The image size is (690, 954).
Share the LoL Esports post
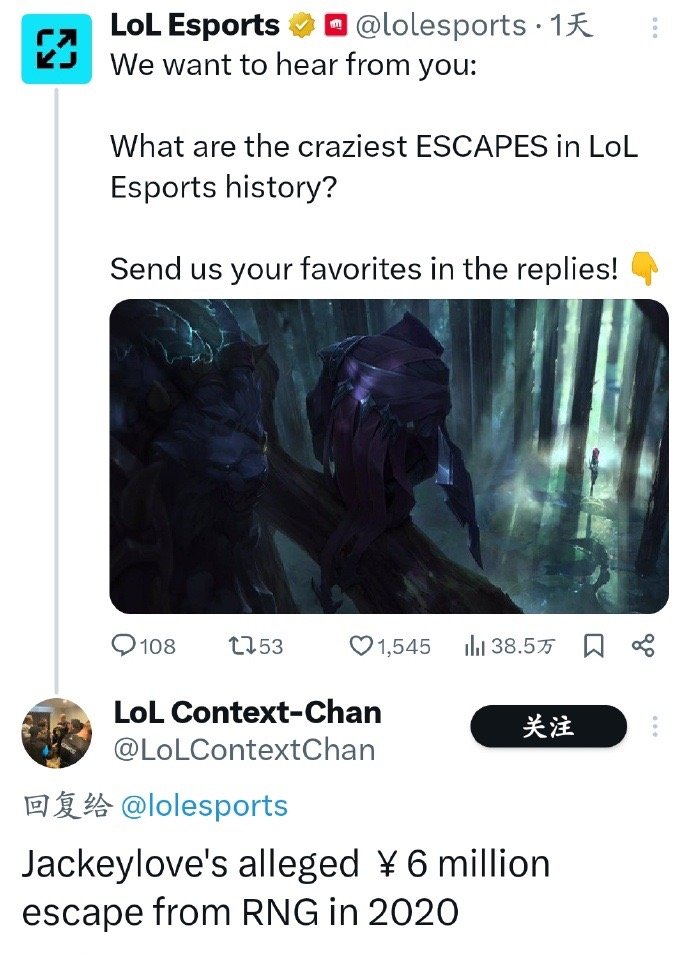tap(643, 645)
